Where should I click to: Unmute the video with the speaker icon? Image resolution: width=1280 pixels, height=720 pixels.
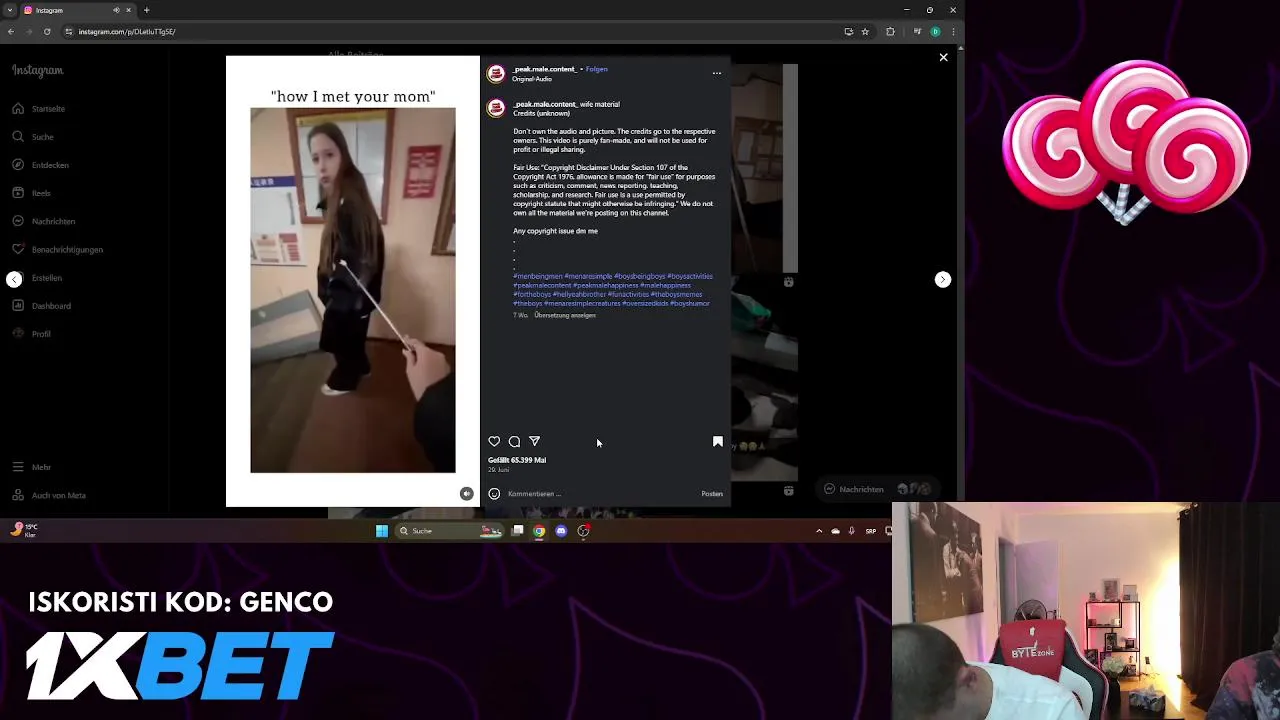pos(466,493)
